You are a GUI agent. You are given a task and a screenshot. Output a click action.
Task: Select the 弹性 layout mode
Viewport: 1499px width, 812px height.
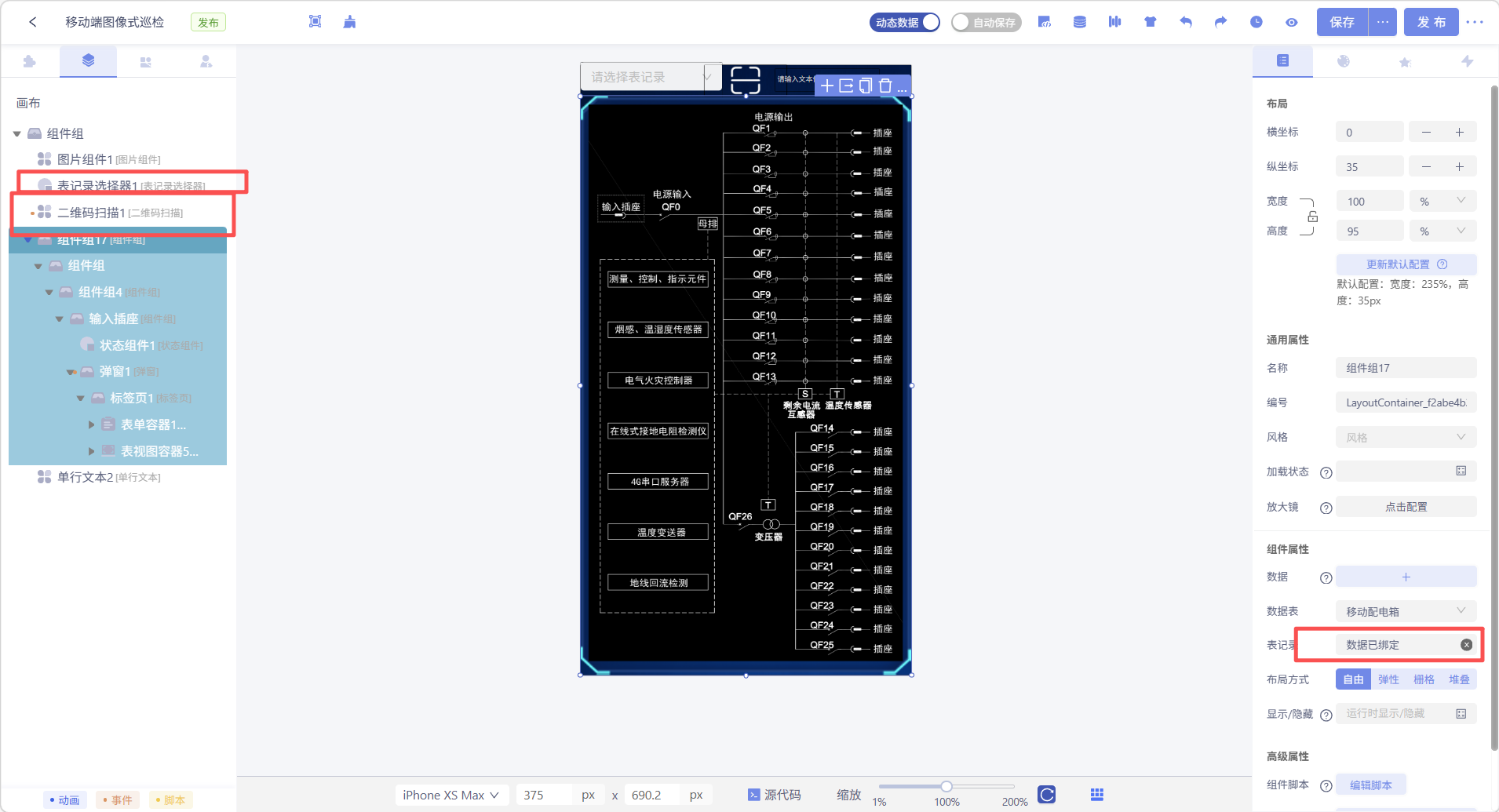(1388, 679)
